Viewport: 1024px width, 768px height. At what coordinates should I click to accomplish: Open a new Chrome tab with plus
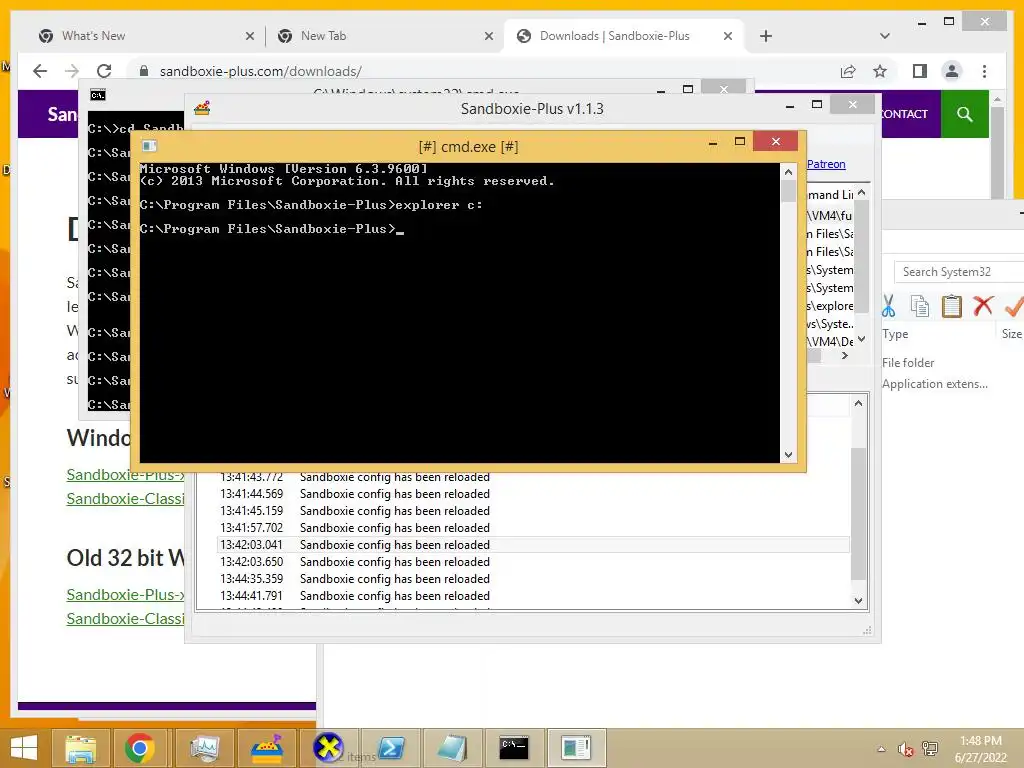766,36
